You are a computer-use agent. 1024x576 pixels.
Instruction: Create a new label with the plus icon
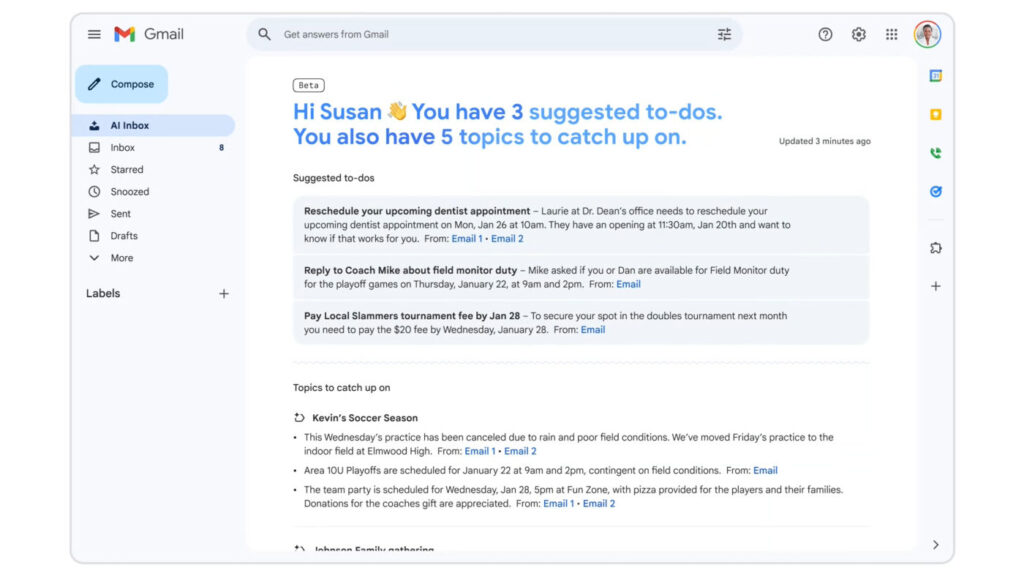point(224,293)
